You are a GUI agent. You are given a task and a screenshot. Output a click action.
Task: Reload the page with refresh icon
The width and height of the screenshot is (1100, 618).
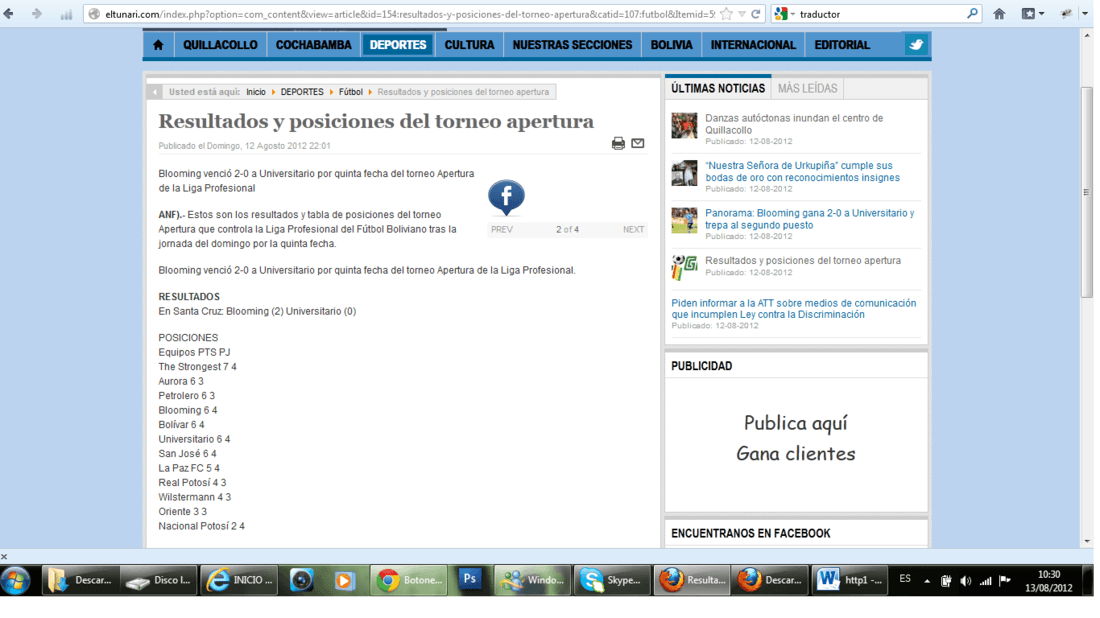[x=756, y=13]
